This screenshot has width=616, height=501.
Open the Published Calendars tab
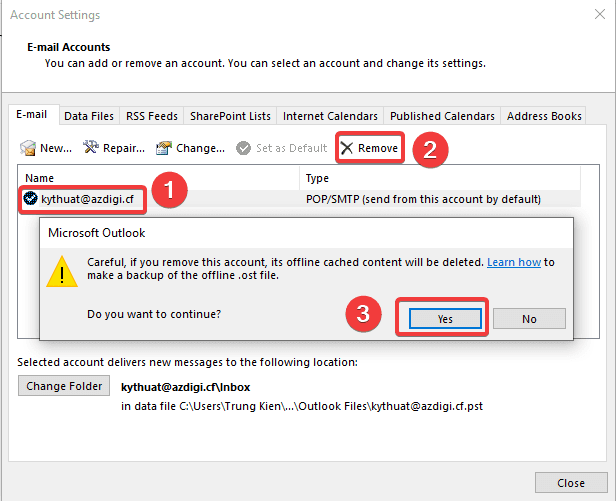pos(442,116)
